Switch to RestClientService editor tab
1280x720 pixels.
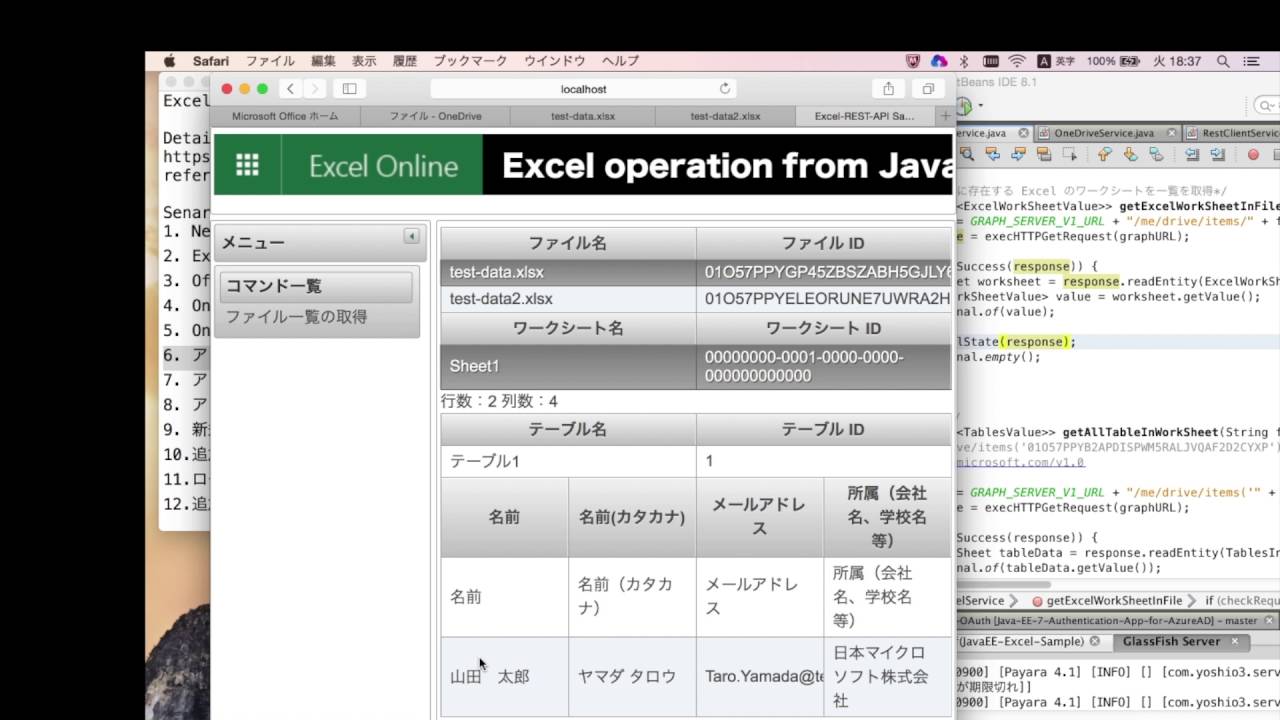coord(1232,133)
